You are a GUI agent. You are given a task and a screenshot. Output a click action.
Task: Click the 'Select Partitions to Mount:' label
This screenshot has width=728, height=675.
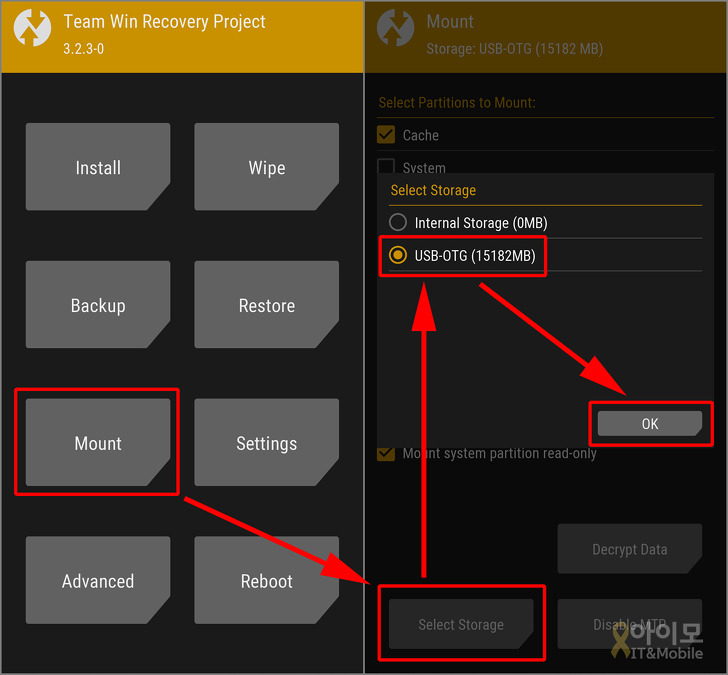457,102
